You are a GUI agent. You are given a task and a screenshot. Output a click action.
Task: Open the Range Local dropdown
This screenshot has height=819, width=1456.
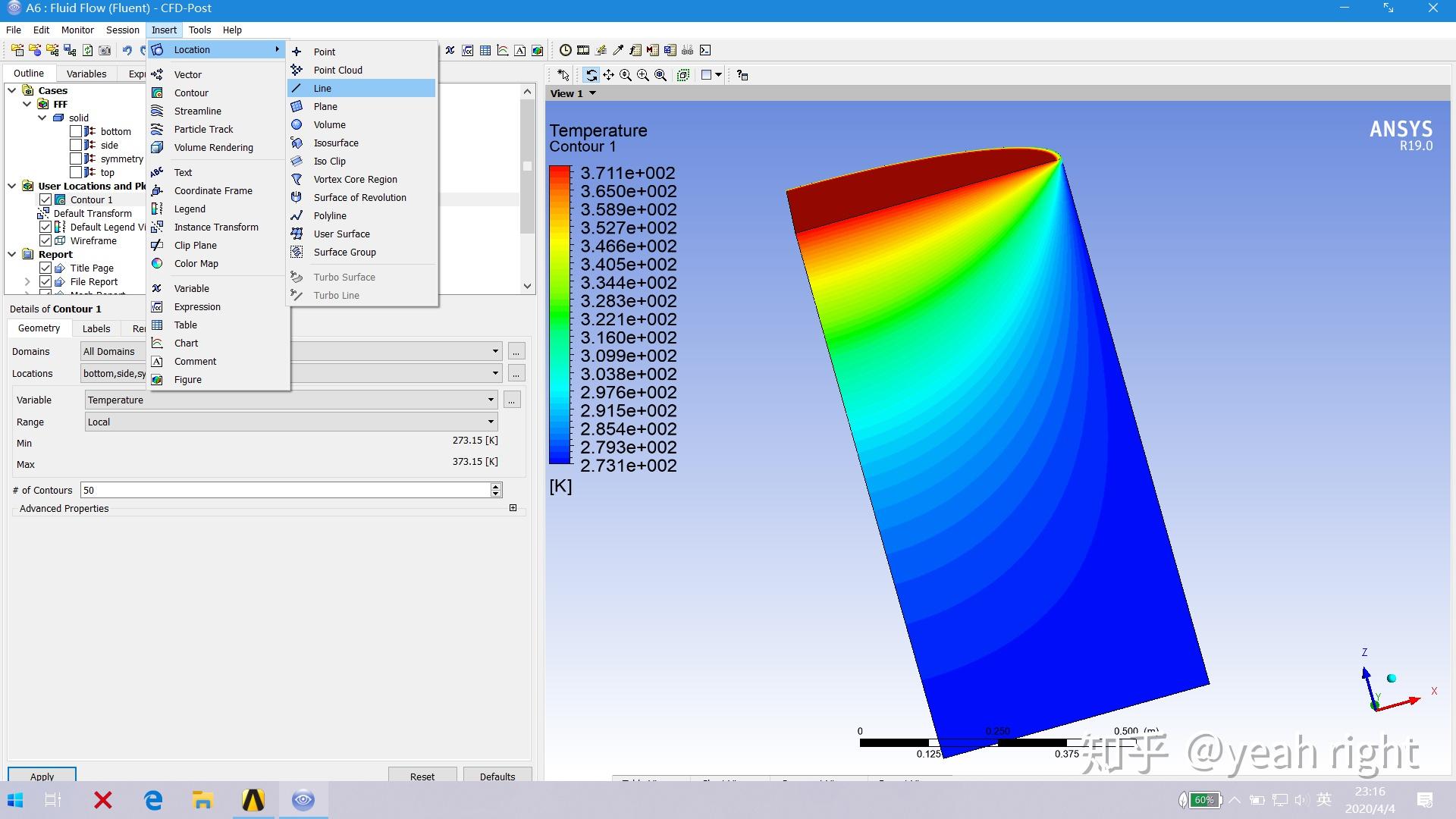(x=491, y=422)
